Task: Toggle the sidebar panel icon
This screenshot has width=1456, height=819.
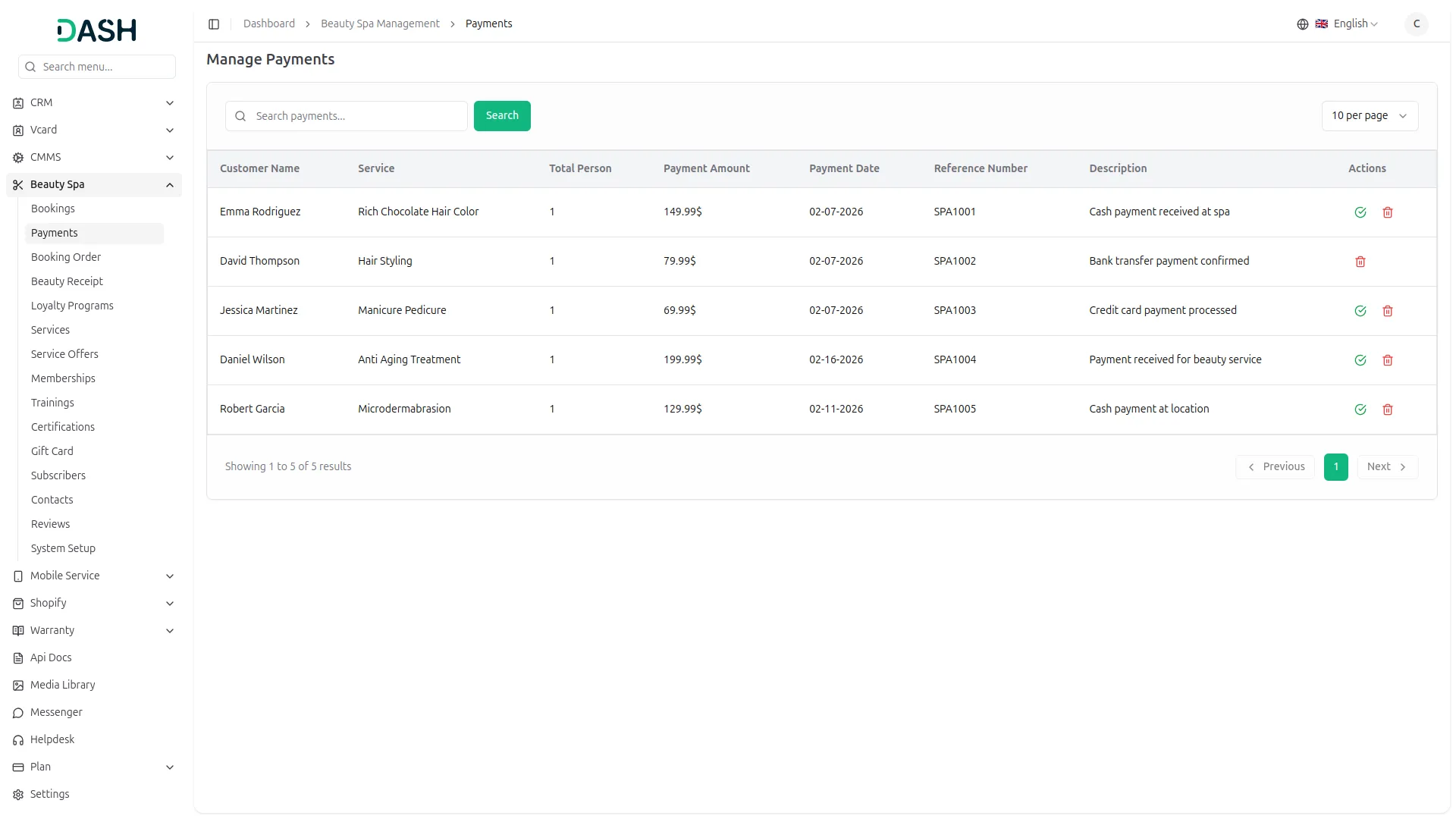Action: pyautogui.click(x=214, y=24)
